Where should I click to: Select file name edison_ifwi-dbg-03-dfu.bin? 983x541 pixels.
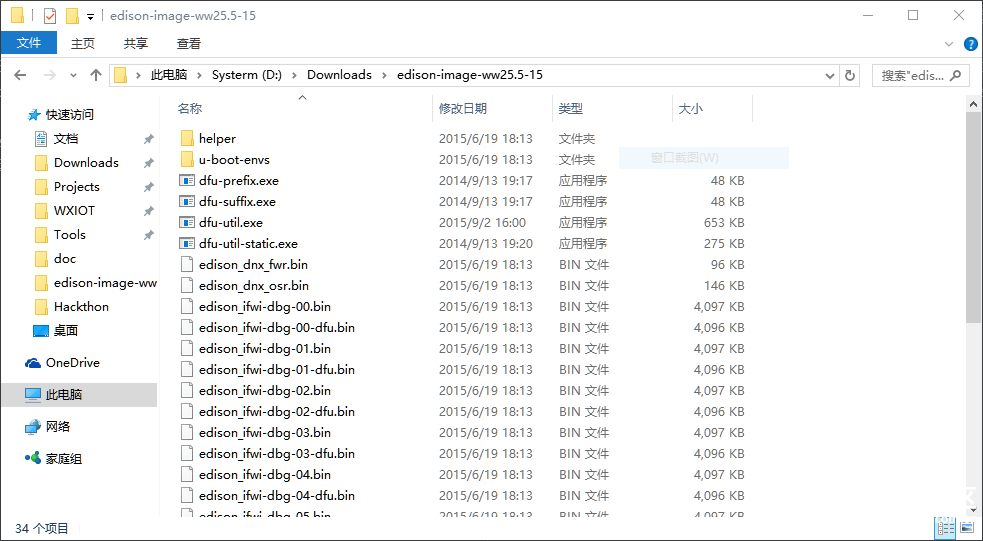pos(276,454)
